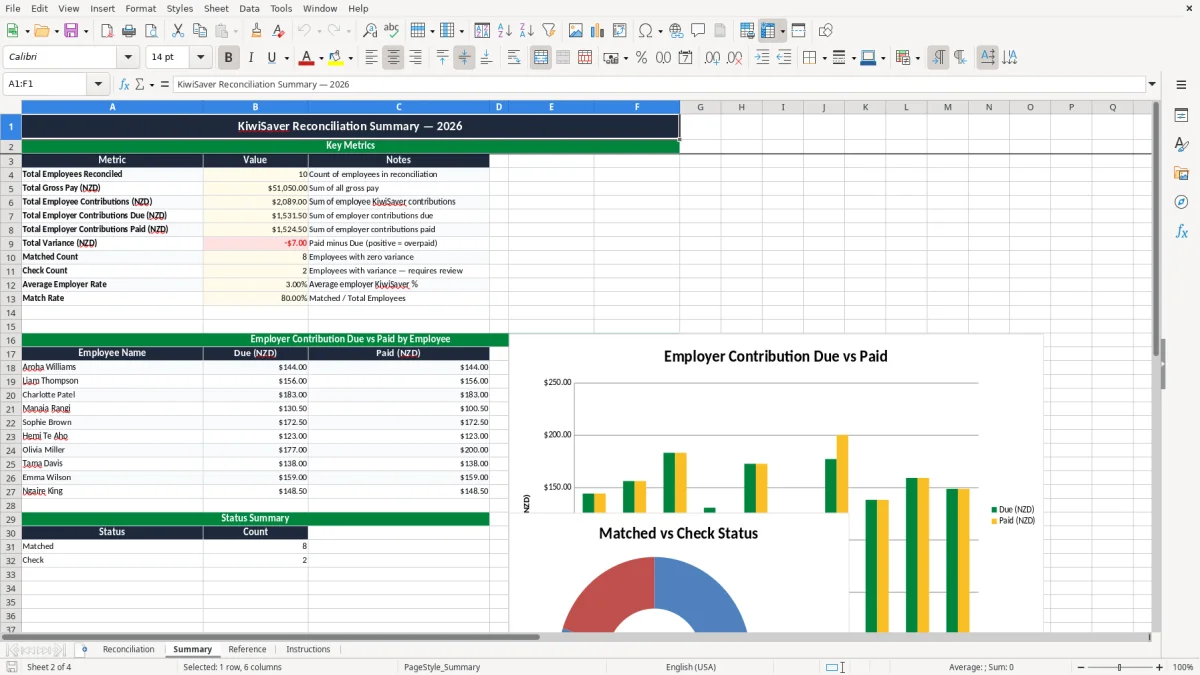Copy the selection

pos(200,31)
